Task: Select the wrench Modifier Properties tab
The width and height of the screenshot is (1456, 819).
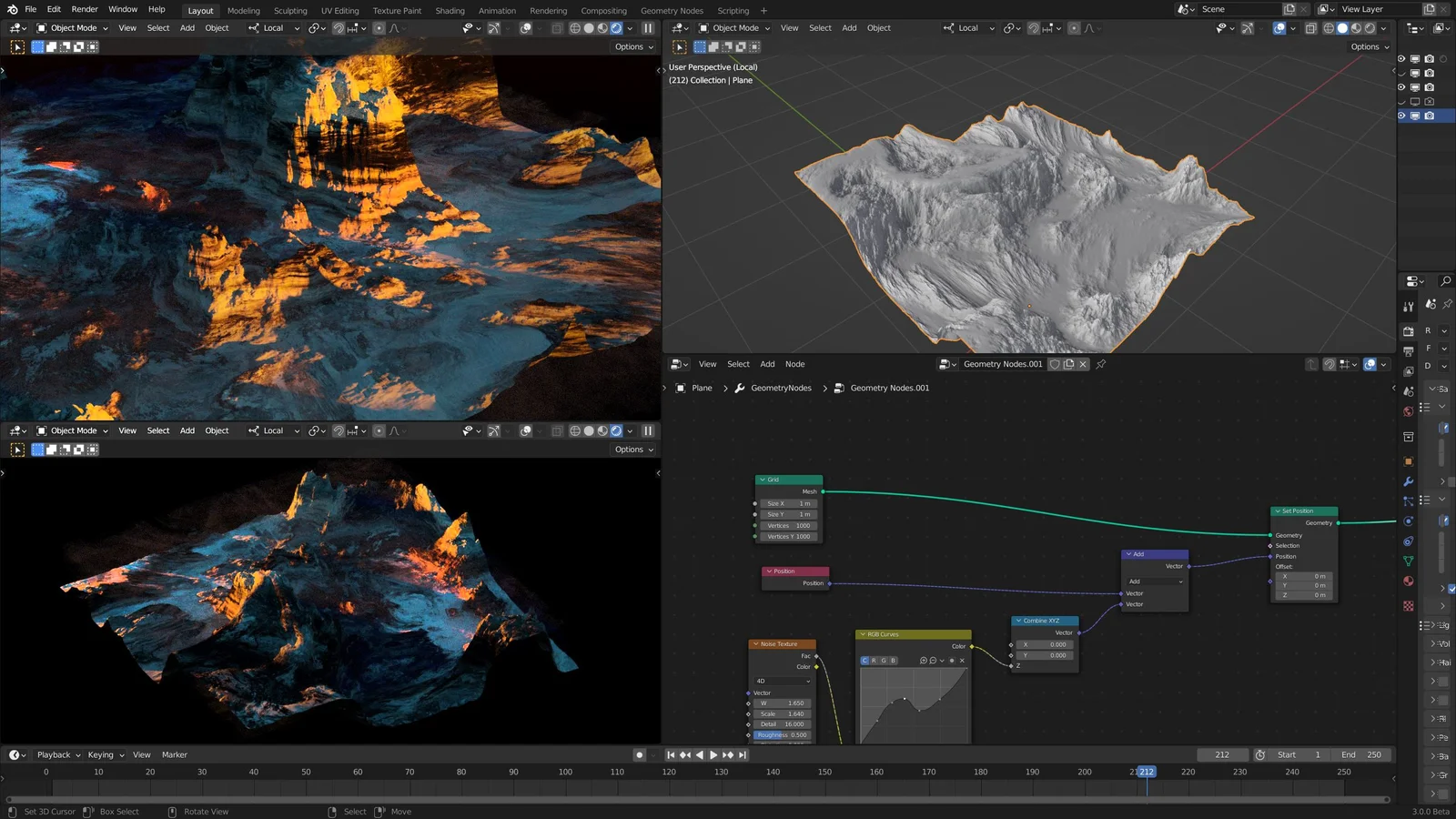Action: [1408, 480]
